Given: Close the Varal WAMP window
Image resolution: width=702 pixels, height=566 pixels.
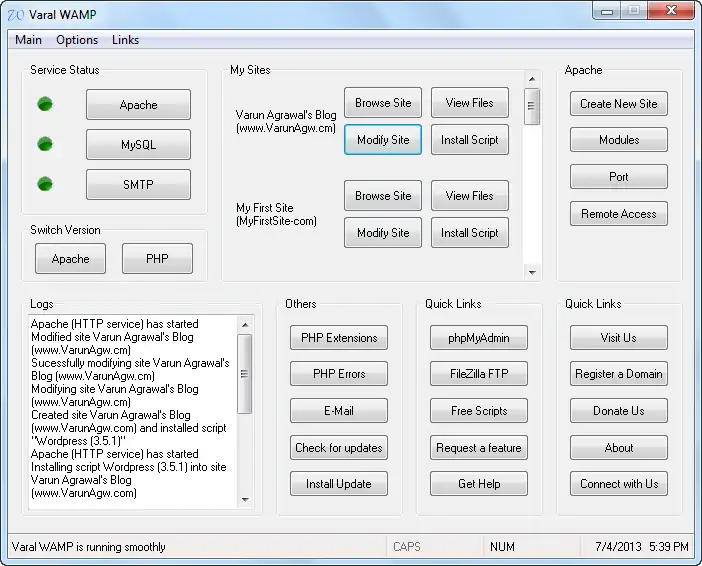Looking at the screenshot, I should (671, 11).
